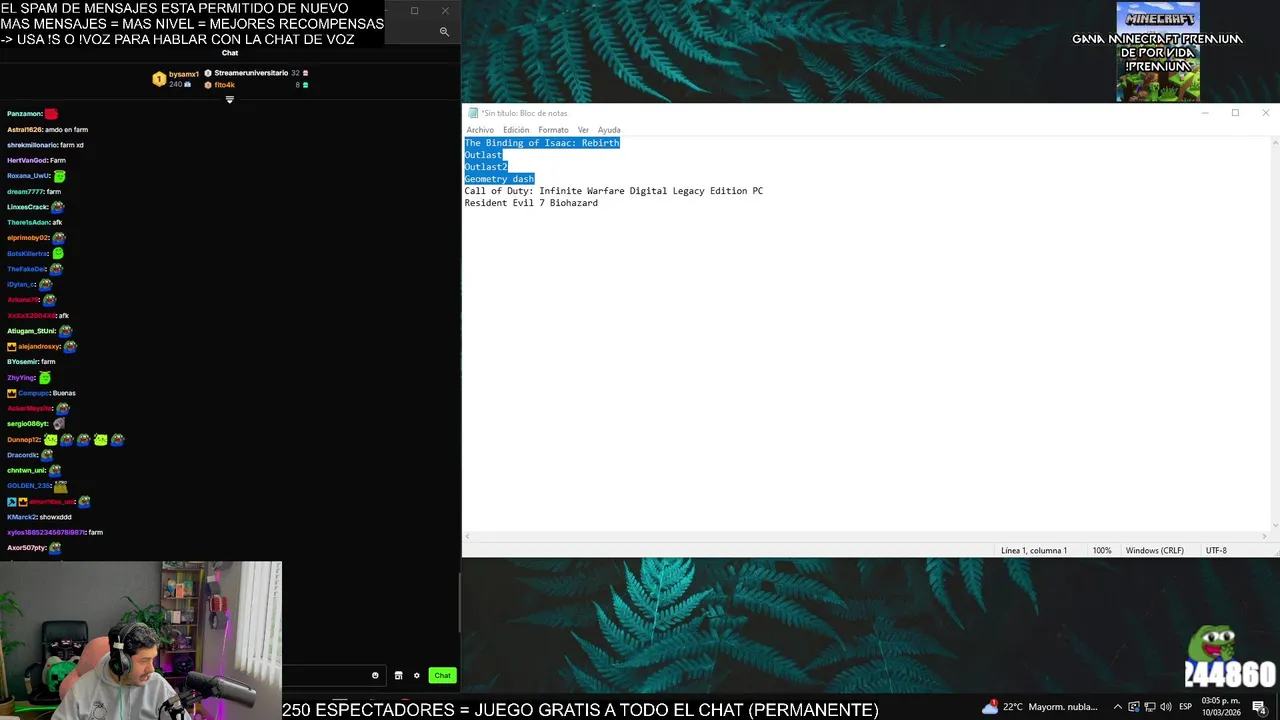
Task: Click Astral1626 username in chat
Action: click(25, 130)
